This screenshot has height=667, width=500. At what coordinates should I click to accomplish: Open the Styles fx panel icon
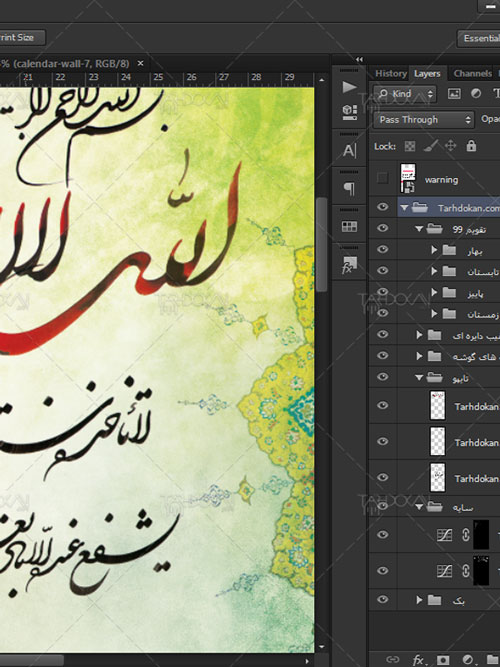349,265
